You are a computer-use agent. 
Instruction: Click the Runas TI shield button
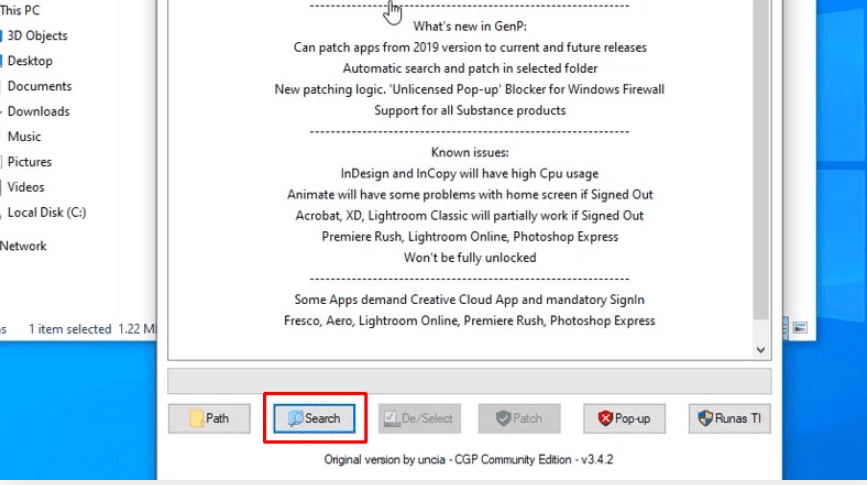[729, 418]
